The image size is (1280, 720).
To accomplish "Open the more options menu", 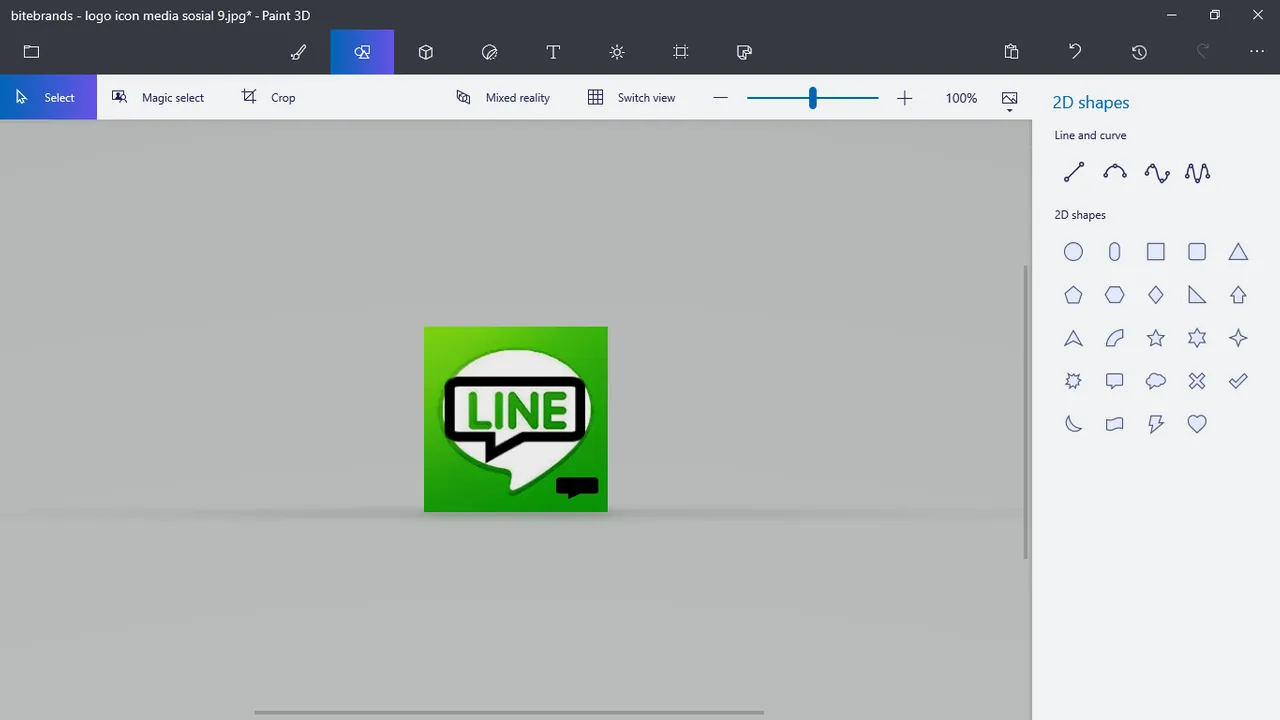I will point(1257,52).
